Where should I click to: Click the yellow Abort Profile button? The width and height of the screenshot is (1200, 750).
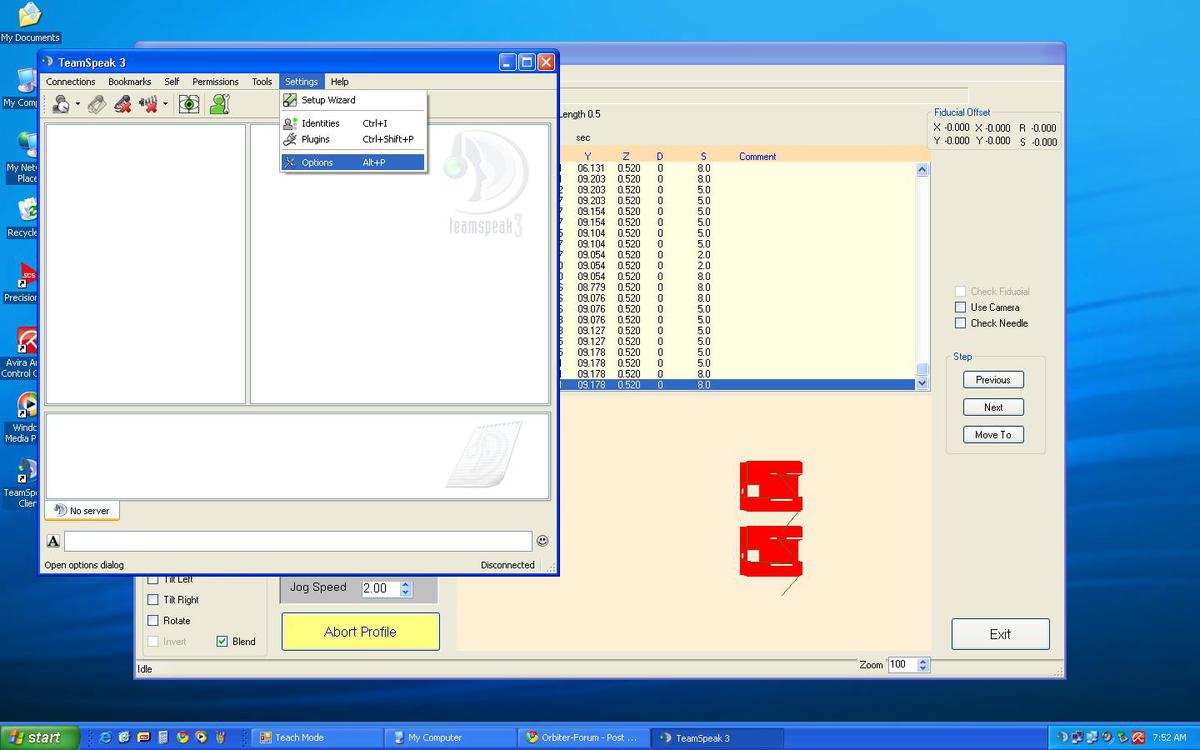360,632
